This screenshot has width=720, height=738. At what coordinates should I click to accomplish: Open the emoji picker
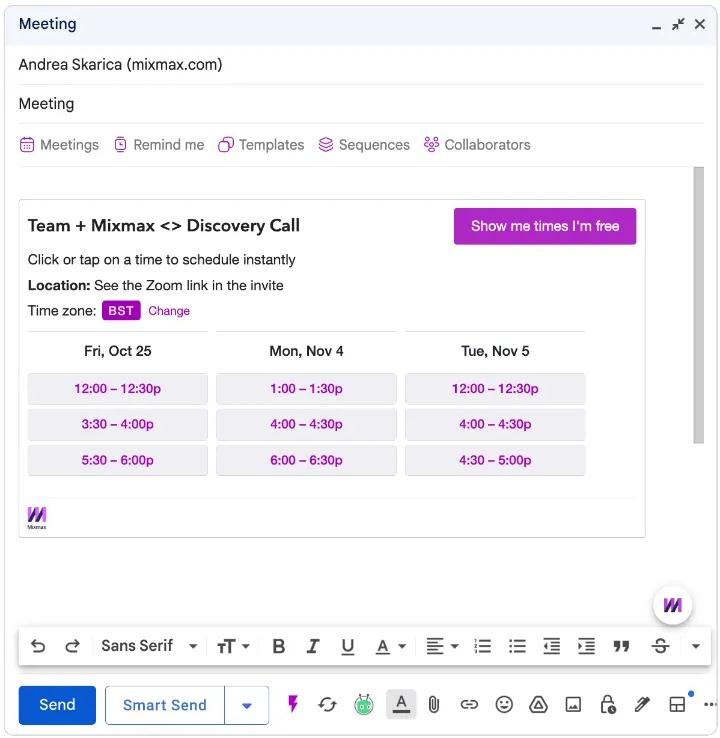click(x=504, y=705)
